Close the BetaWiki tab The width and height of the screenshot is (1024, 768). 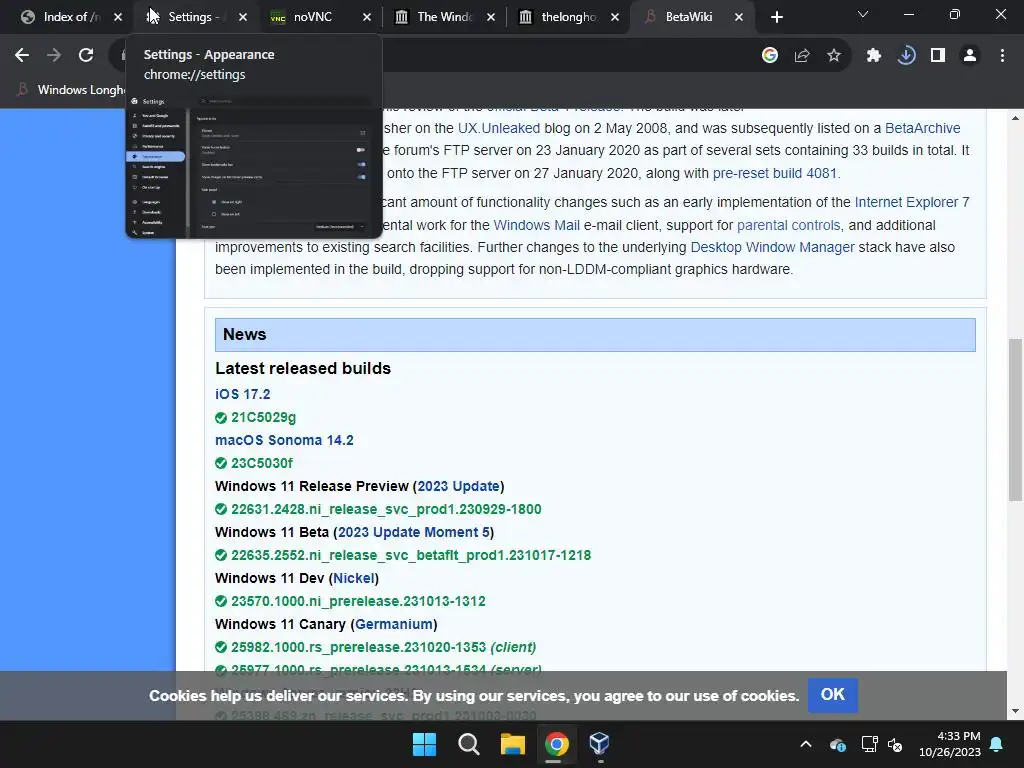[739, 17]
